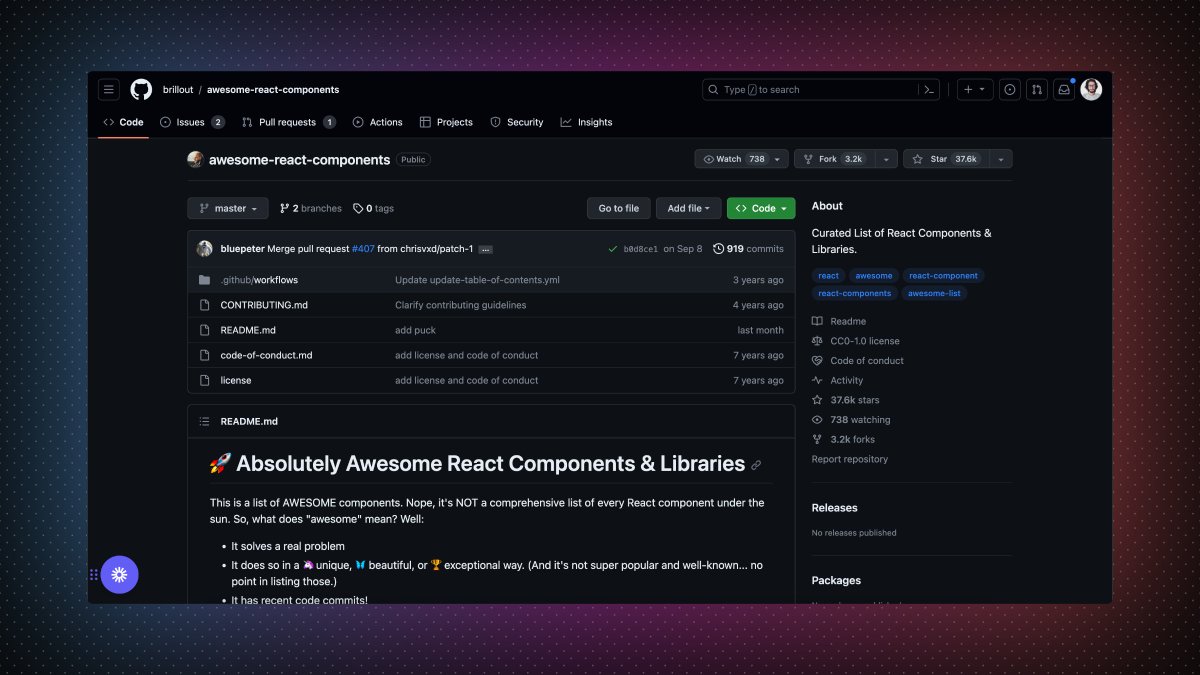Viewport: 1200px width, 675px height.
Task: Expand the truncated commit message ellipsis
Action: [485, 249]
